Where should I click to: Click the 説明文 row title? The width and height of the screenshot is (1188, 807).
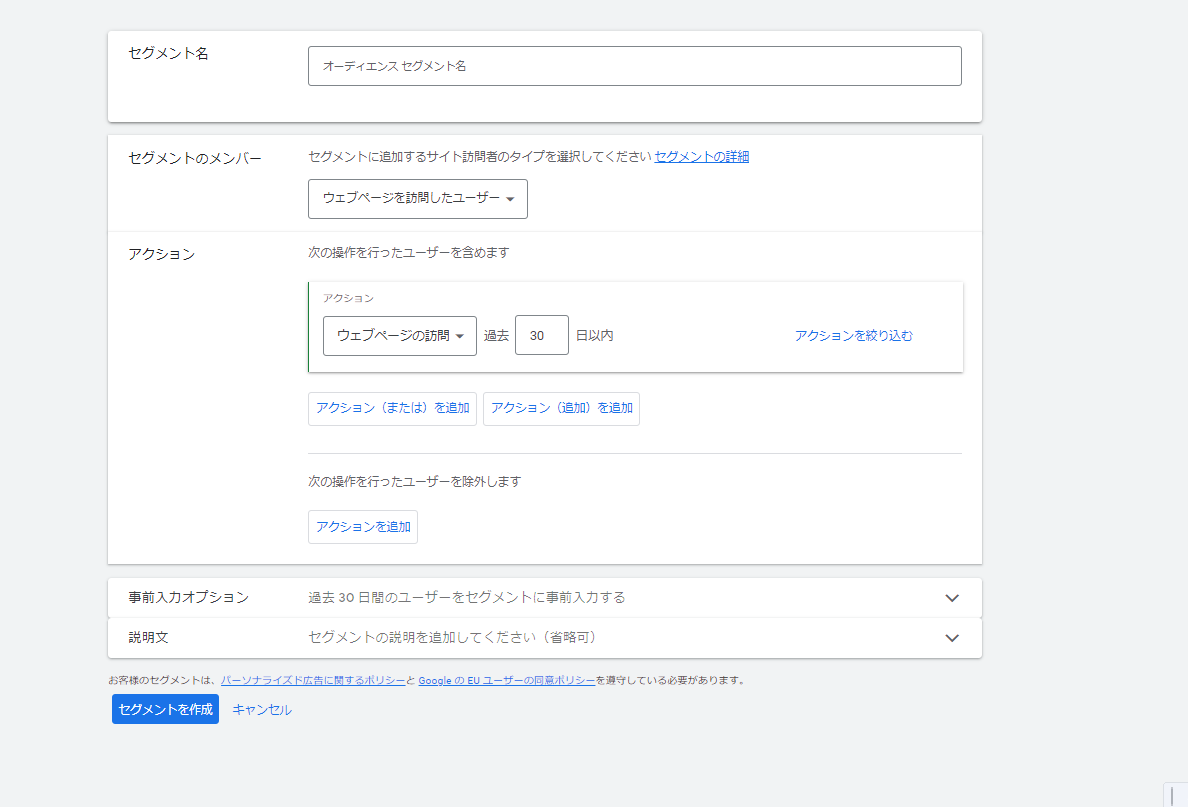point(155,637)
